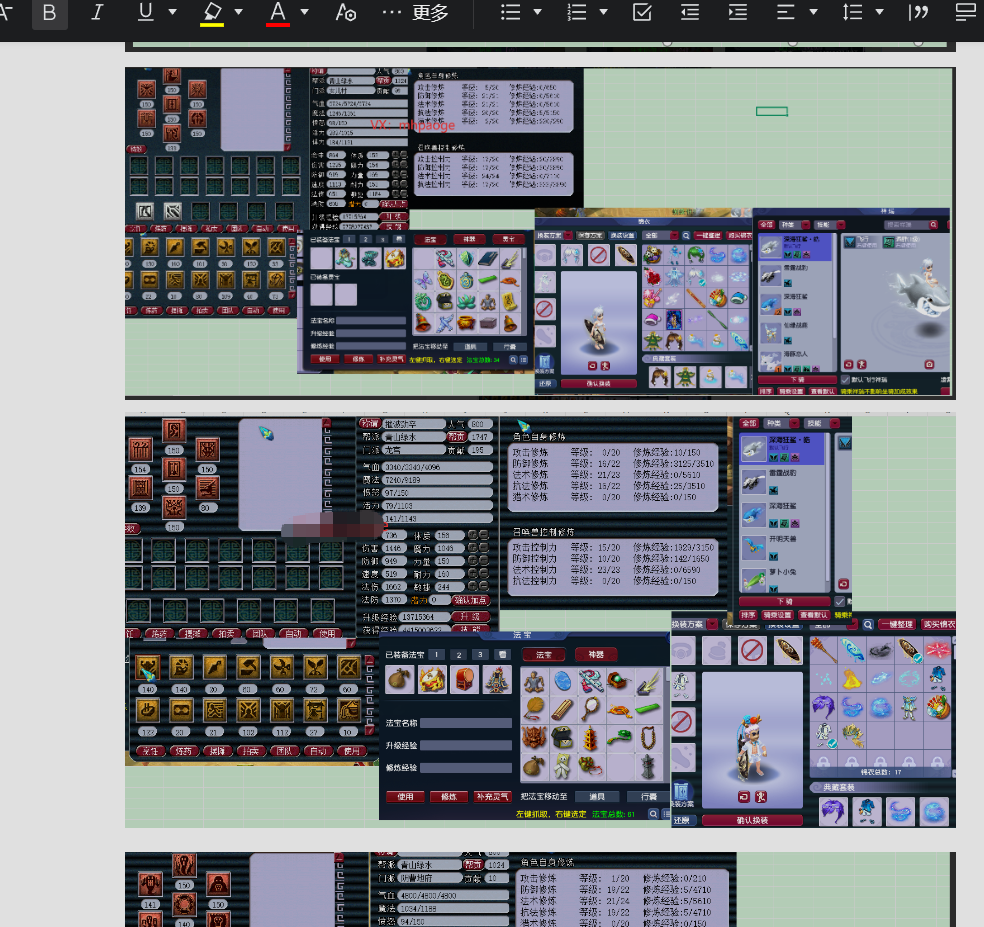Viewport: 984px width, 927px height.
Task: Open font color dropdown arrow
Action: [x=305, y=12]
